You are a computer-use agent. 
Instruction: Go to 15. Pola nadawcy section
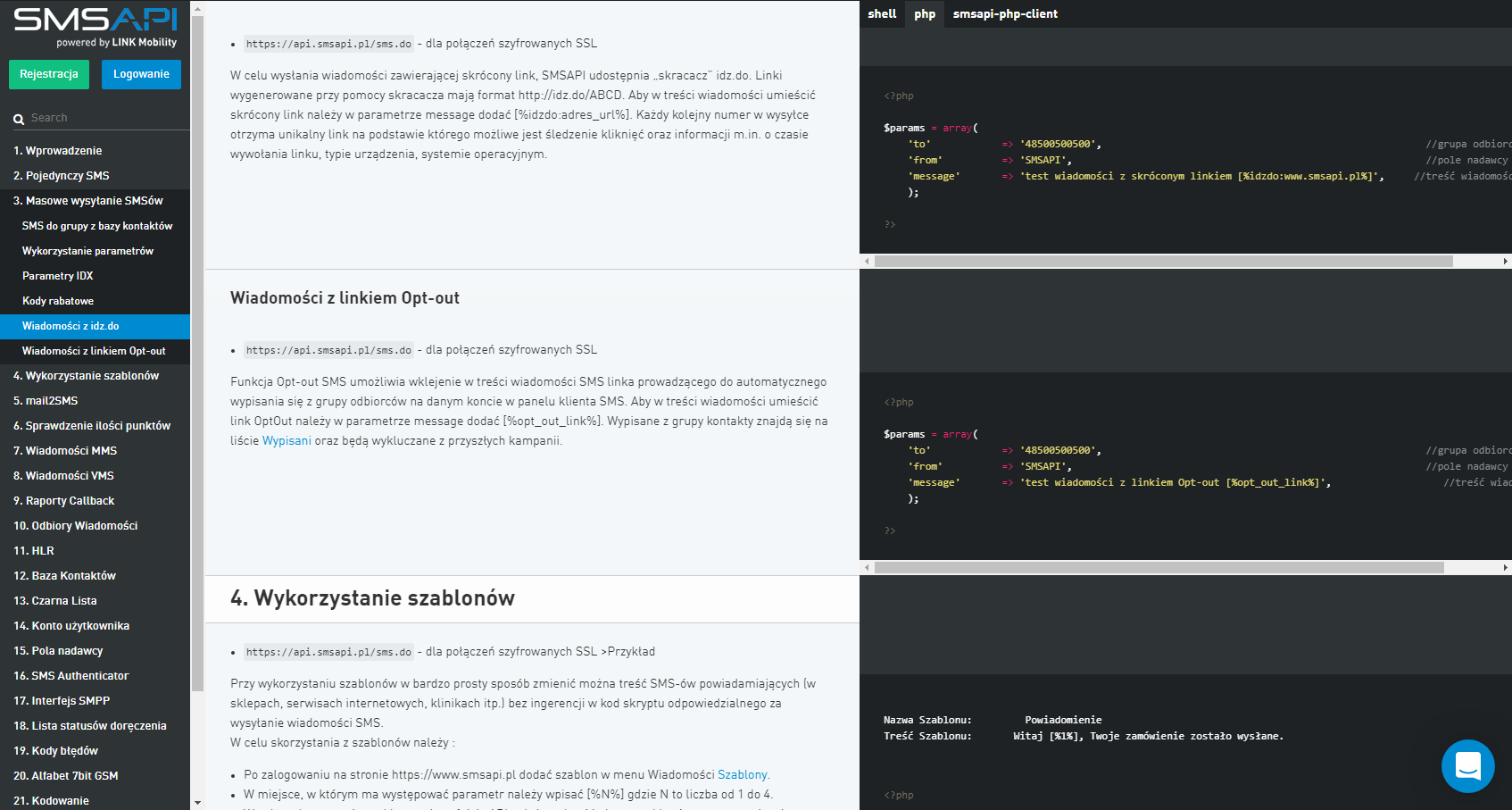(95, 651)
